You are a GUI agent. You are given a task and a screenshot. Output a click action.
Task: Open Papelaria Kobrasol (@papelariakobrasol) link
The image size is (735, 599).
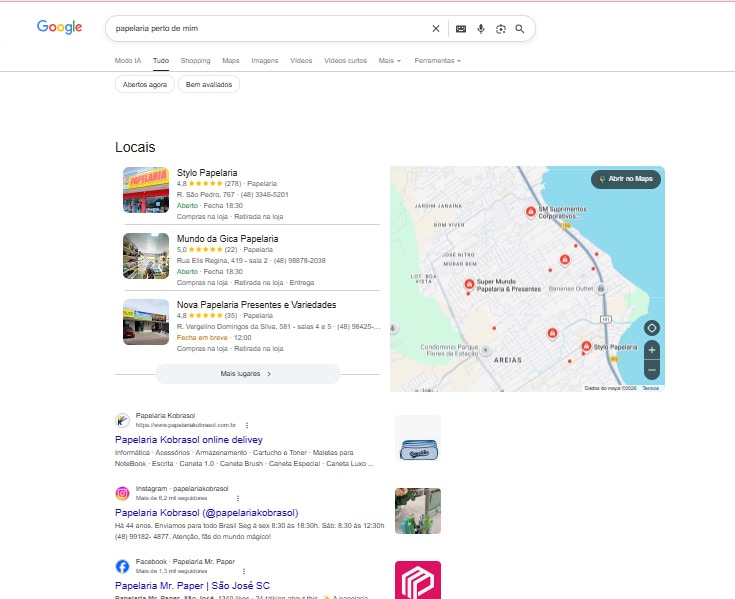click(207, 512)
